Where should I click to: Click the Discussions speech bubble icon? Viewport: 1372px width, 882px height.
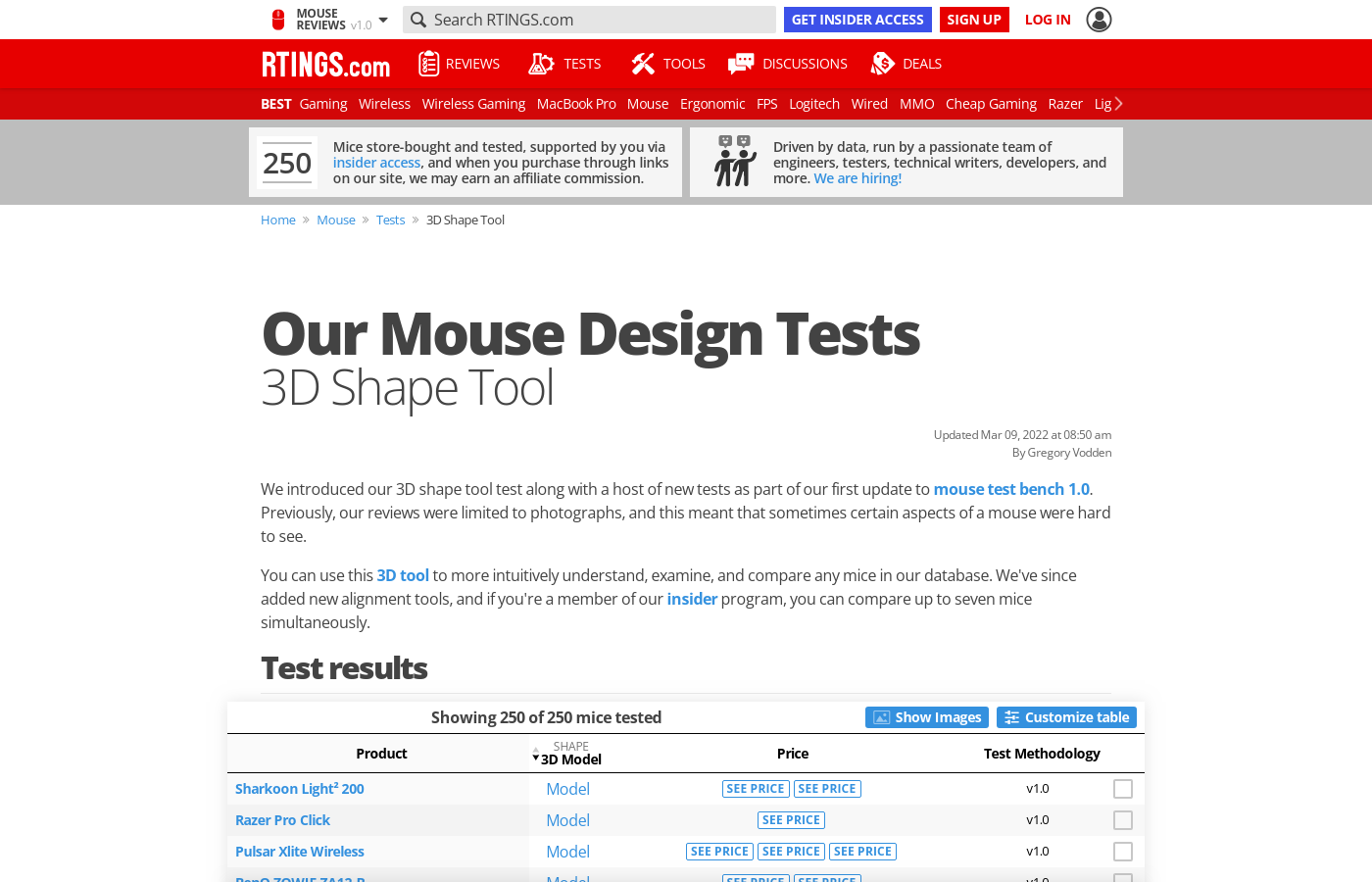click(741, 64)
